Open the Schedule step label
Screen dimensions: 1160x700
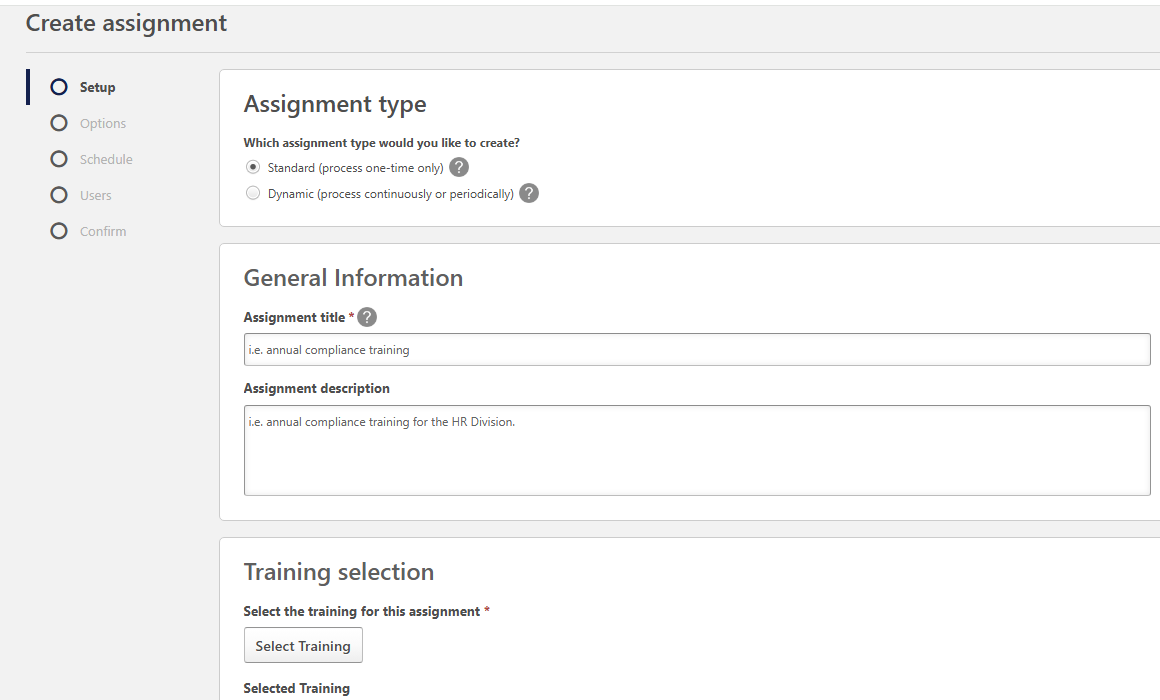[x=106, y=159]
